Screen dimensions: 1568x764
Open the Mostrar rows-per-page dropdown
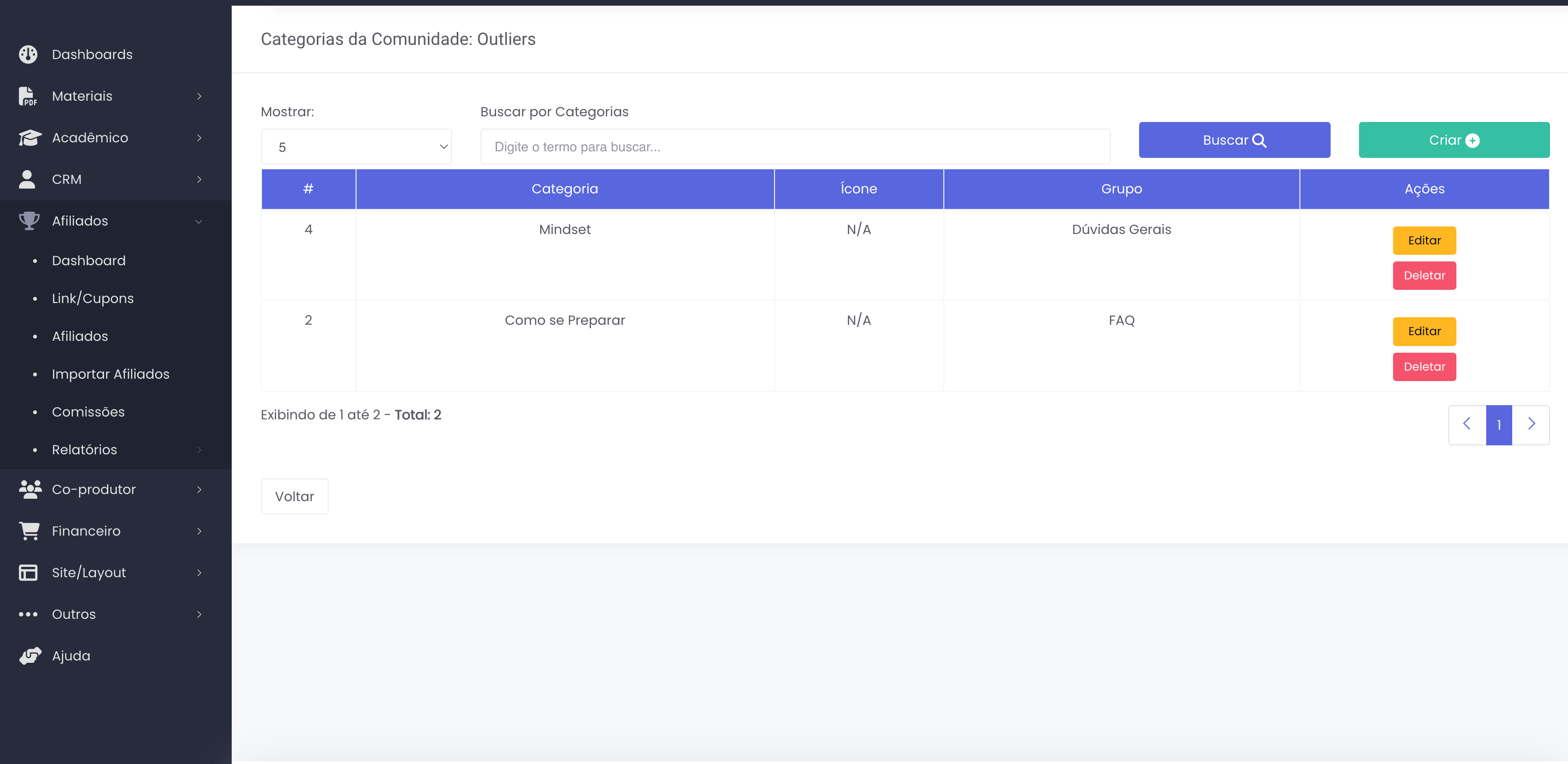point(356,147)
